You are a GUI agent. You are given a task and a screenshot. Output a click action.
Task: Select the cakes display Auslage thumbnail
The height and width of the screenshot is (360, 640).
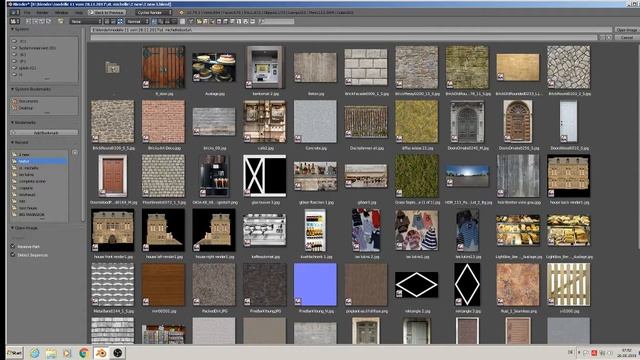[214, 67]
